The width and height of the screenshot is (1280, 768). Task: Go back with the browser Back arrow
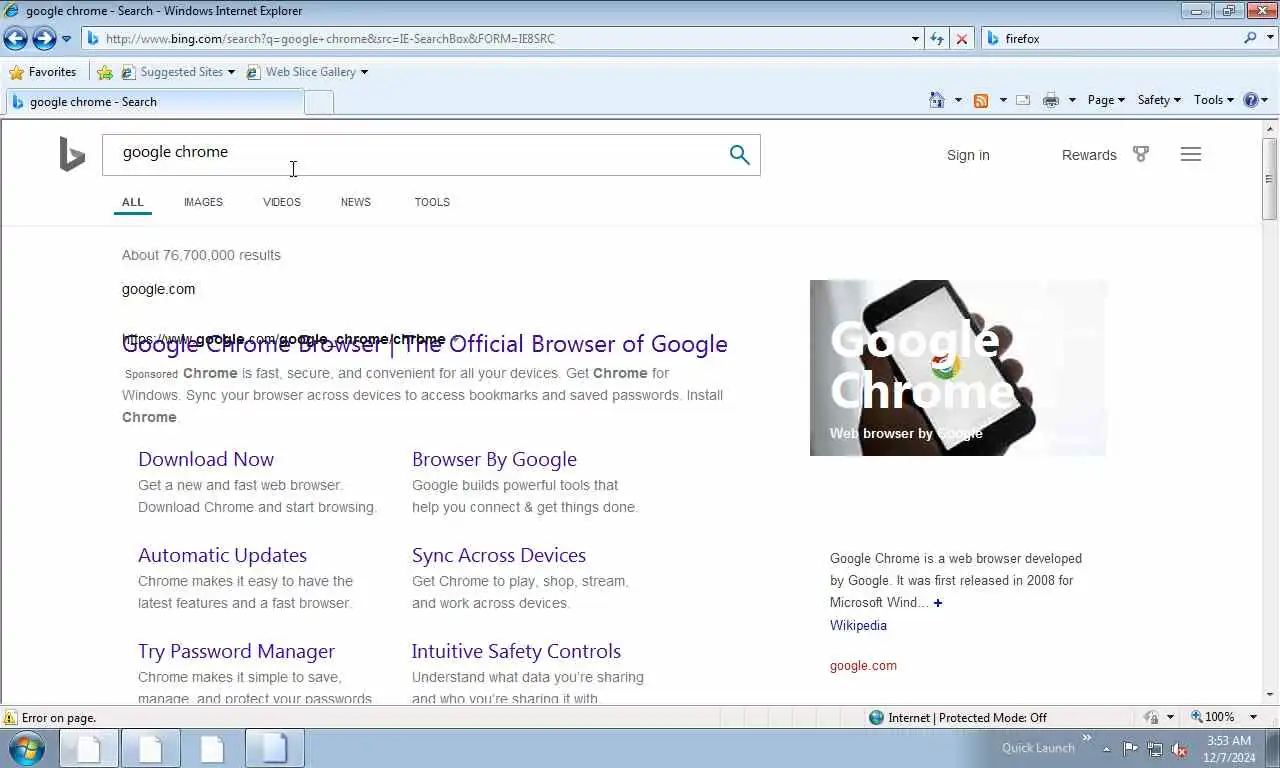click(15, 38)
